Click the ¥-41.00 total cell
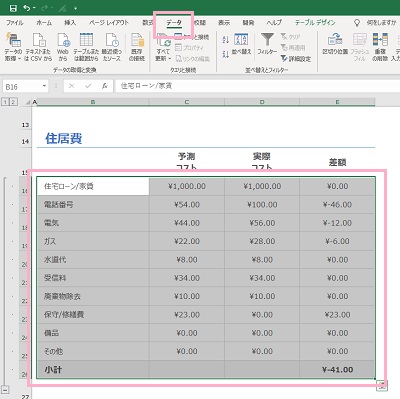This screenshot has width=400, height=399. pyautogui.click(x=337, y=370)
